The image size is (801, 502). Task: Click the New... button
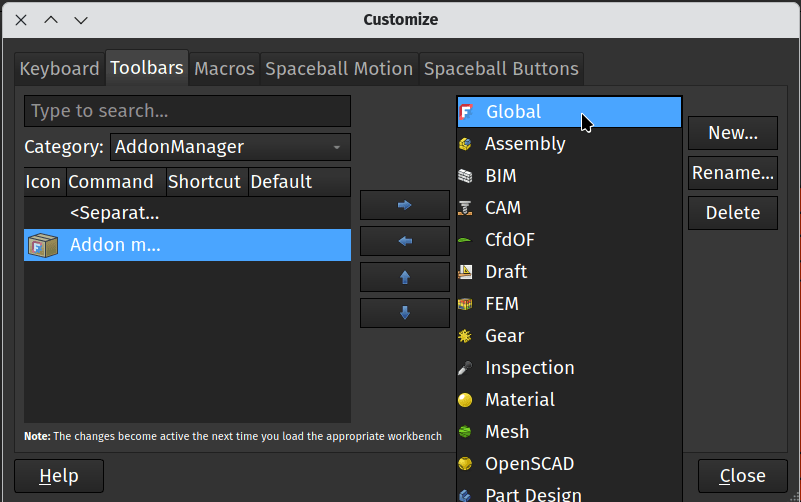732,133
